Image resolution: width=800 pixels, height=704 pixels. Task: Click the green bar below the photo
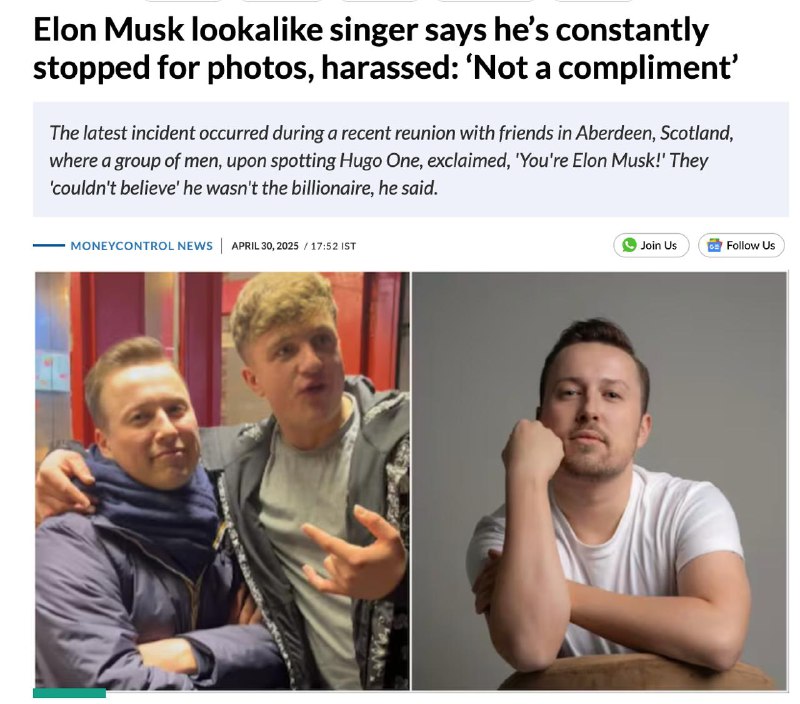tap(69, 693)
